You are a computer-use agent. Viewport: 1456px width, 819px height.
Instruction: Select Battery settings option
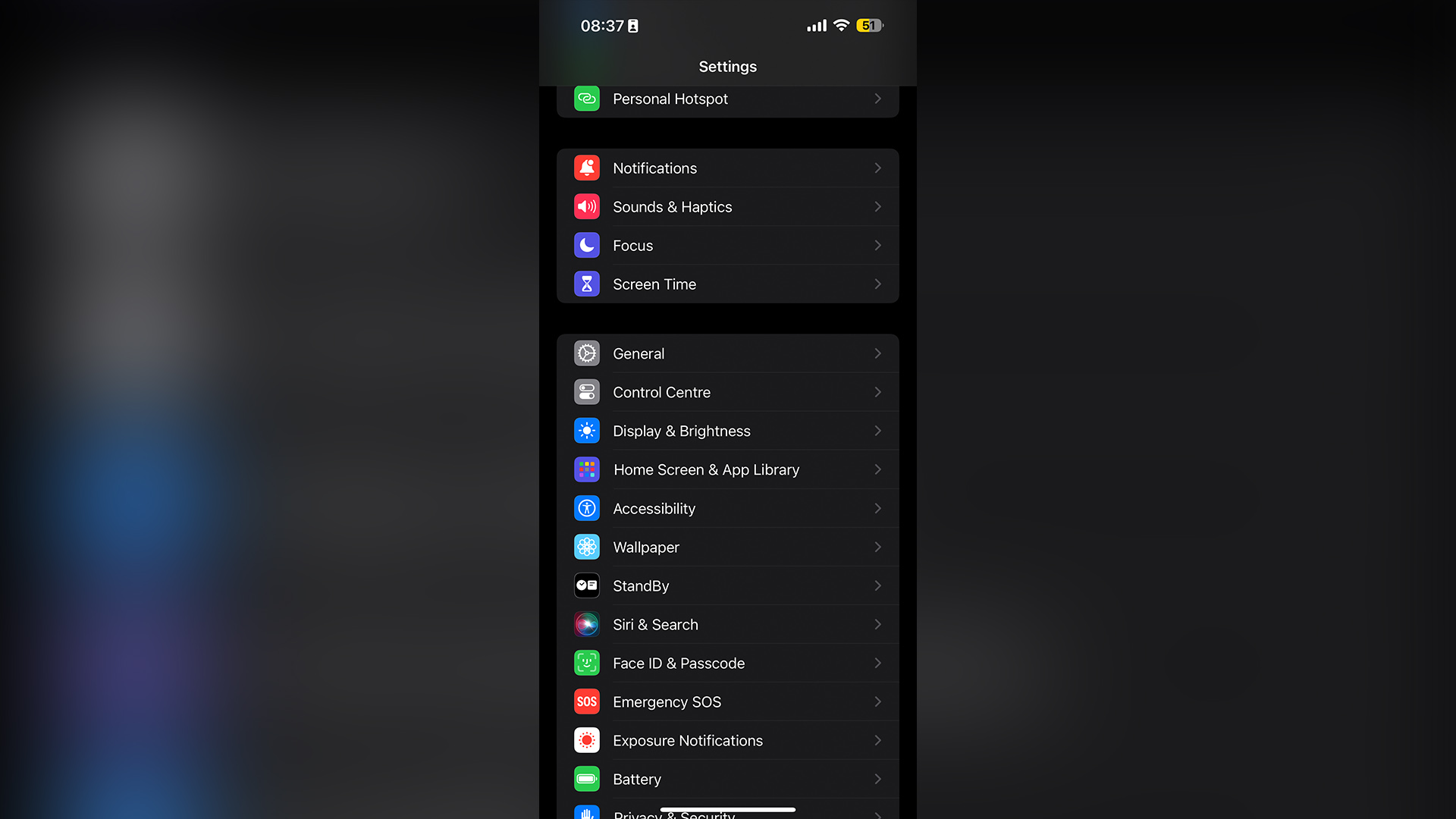728,779
